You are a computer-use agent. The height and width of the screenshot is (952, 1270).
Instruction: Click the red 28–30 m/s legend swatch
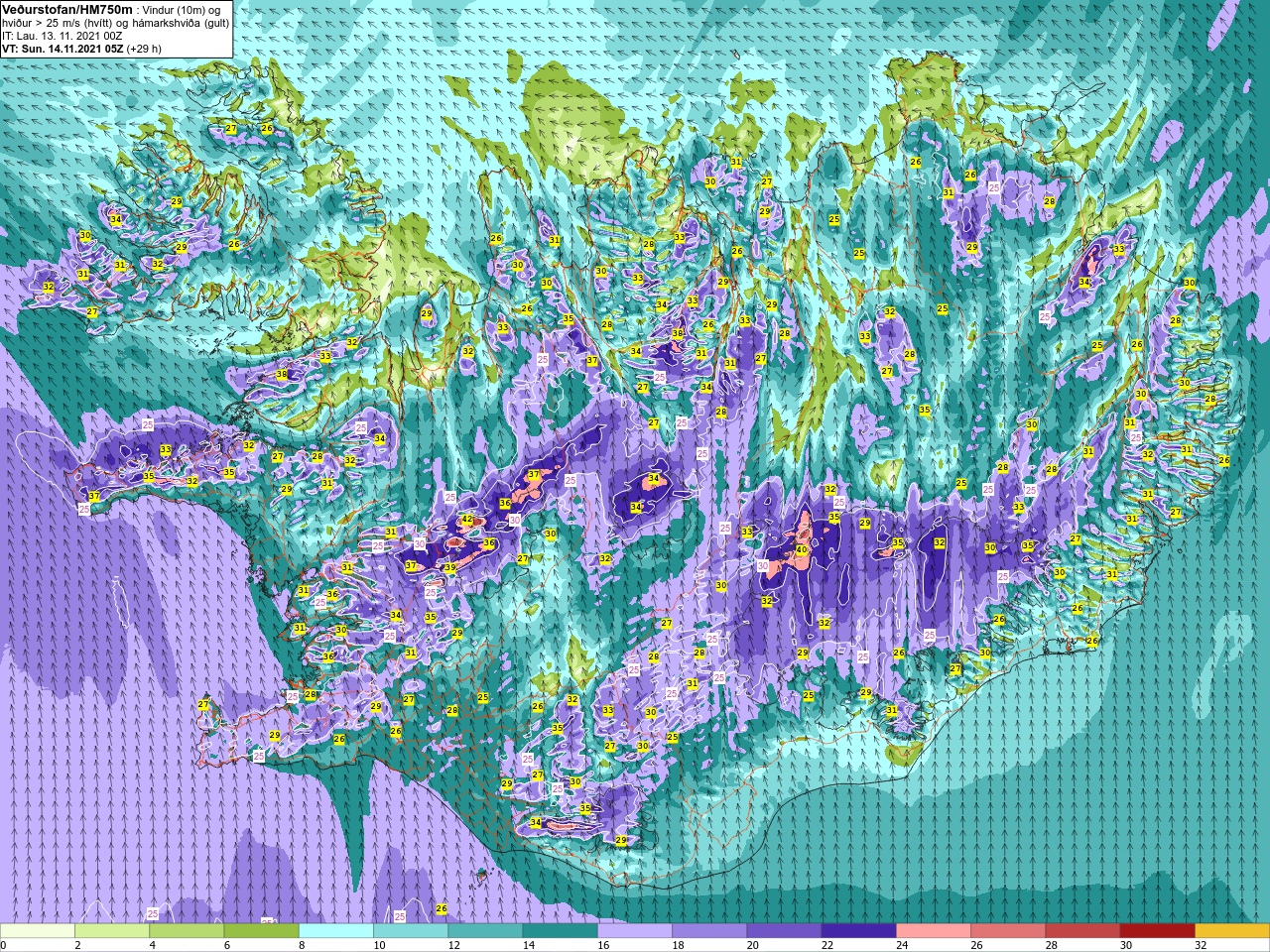(1082, 931)
